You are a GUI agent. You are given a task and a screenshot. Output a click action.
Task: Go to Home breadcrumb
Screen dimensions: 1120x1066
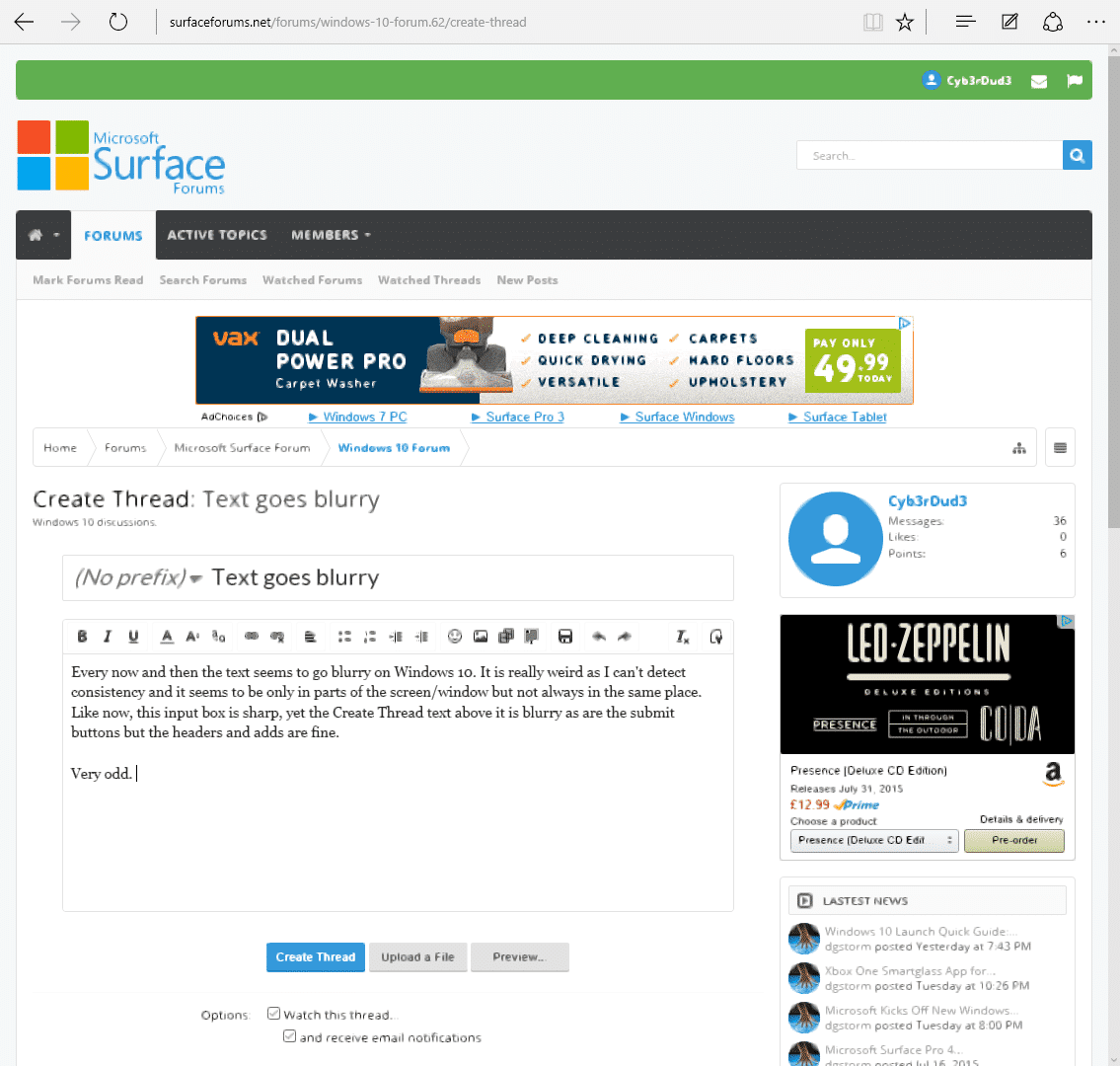tap(60, 448)
